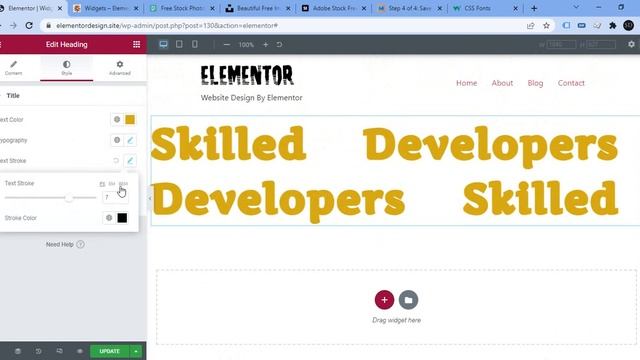Screen dimensions: 640x360
Task: Click the Text Stroke value field
Action: [x=116, y=198]
